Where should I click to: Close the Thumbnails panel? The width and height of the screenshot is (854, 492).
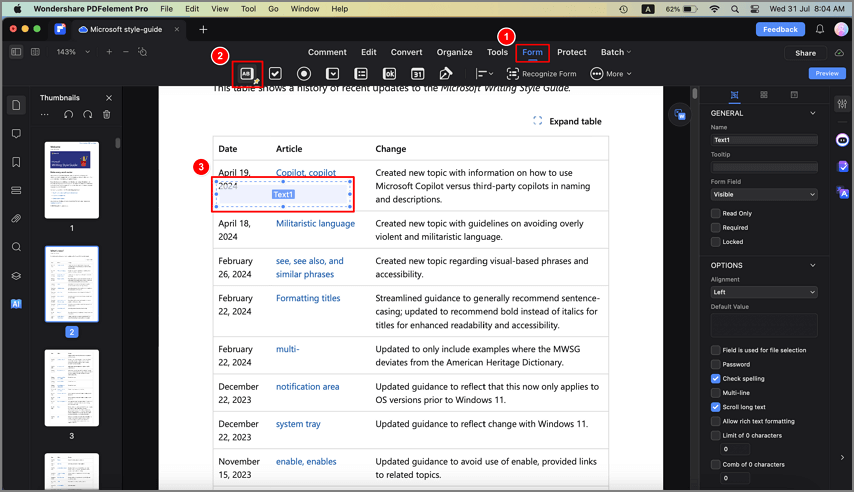[109, 98]
